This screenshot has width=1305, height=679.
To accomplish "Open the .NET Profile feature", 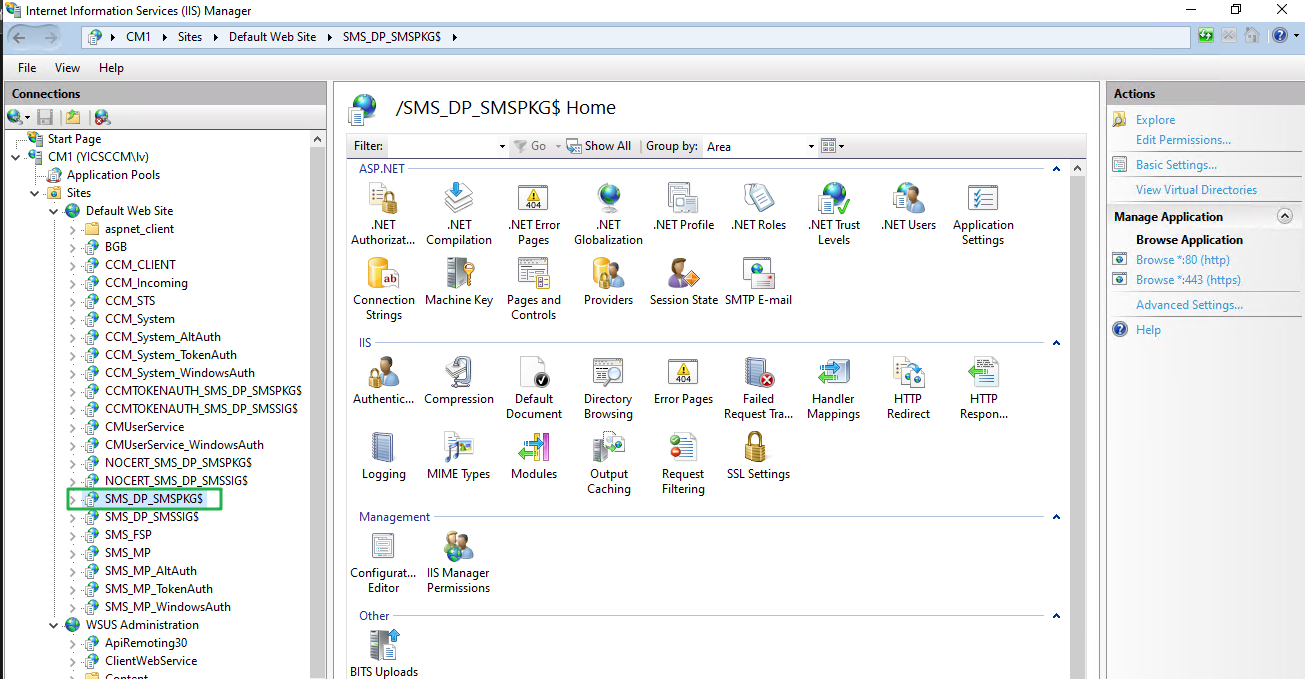I will click(x=683, y=207).
